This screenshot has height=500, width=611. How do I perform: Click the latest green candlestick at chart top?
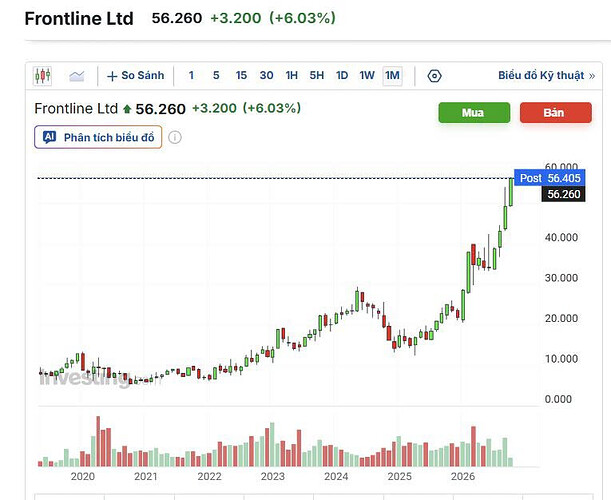511,191
